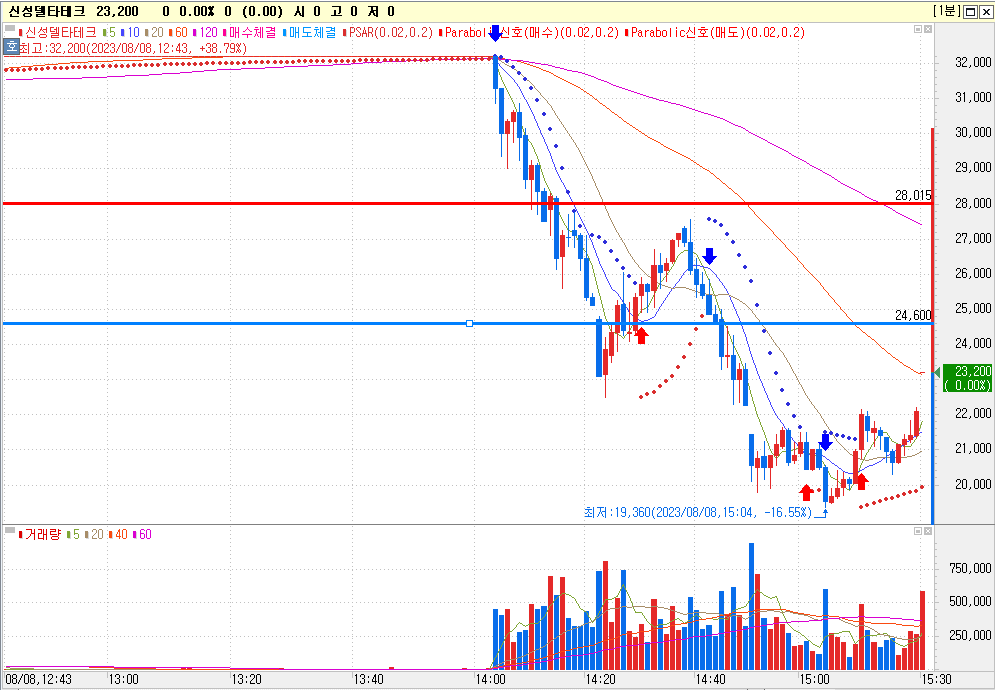Select the 신성델타테크 price series legend
The image size is (995, 690).
58,32
